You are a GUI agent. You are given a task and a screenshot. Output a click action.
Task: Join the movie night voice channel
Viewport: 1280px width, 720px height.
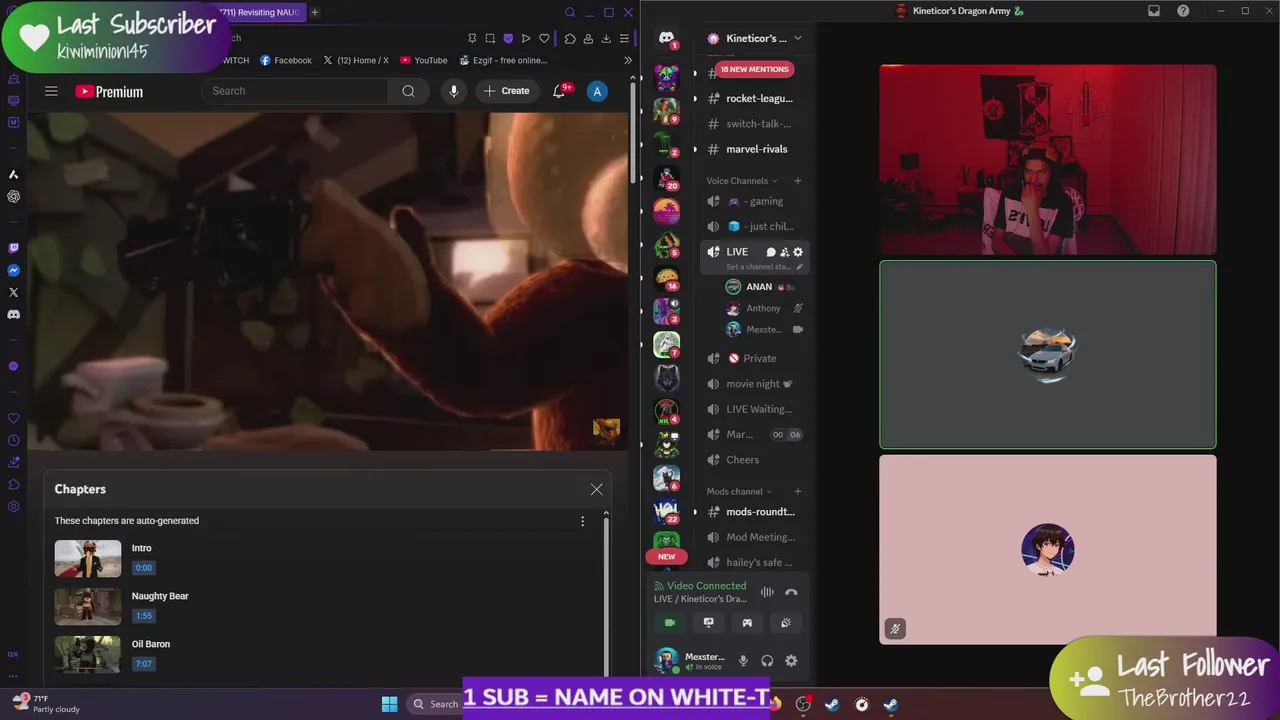(x=754, y=384)
